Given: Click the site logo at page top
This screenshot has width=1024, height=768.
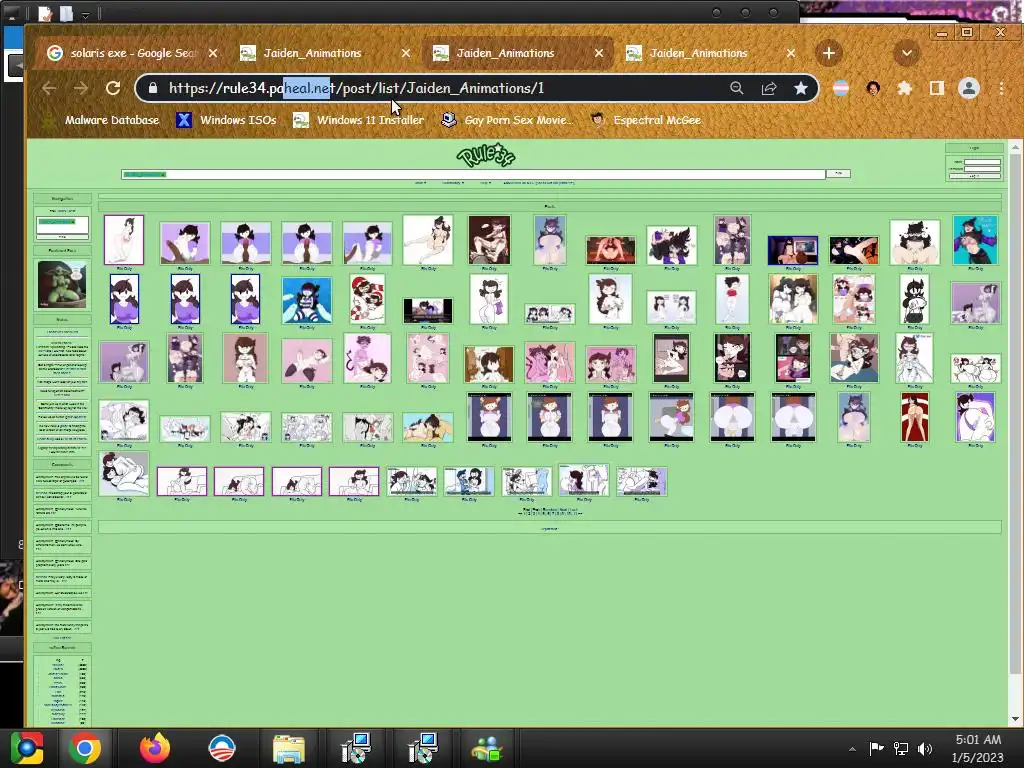Looking at the screenshot, I should click(x=487, y=155).
